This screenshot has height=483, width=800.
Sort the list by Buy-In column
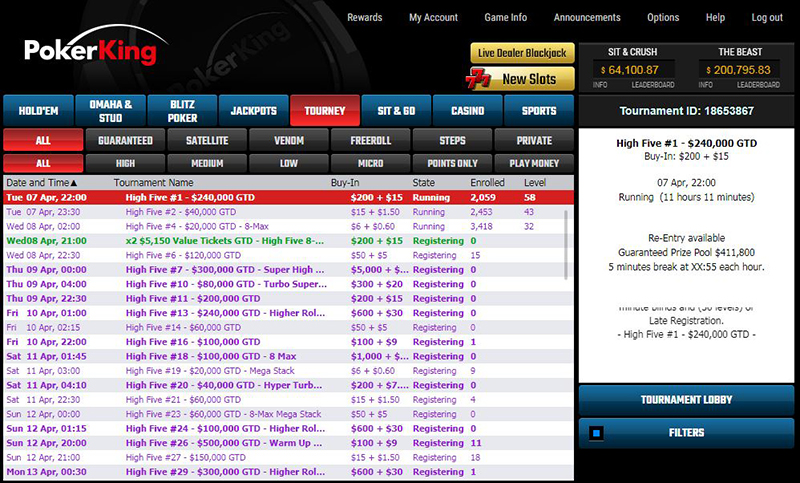(345, 184)
